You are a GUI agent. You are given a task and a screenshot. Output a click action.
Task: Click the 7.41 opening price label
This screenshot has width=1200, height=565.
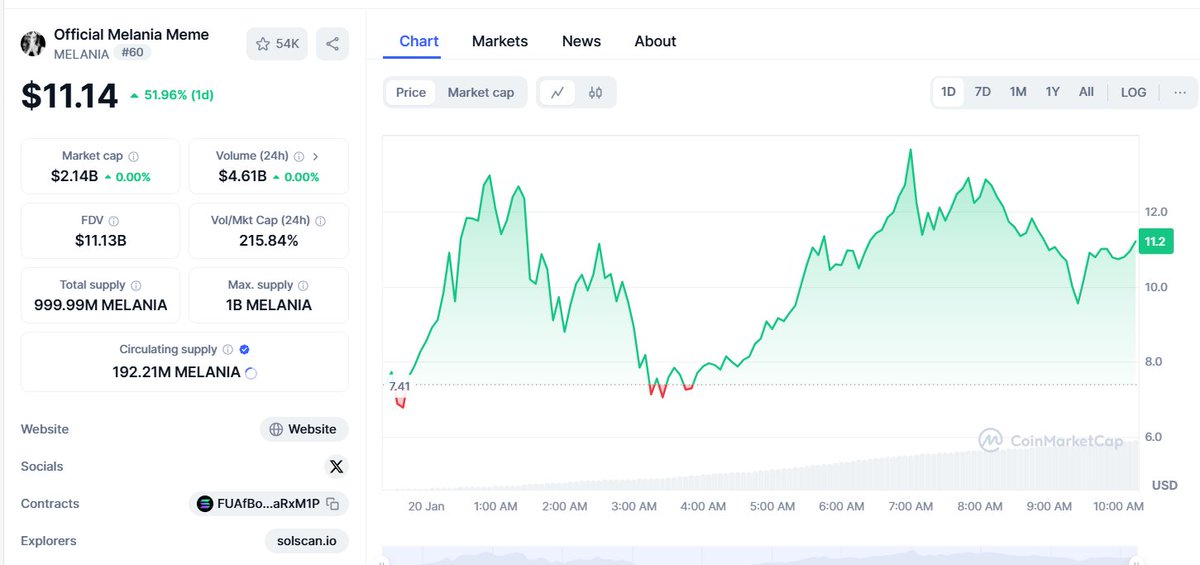399,386
